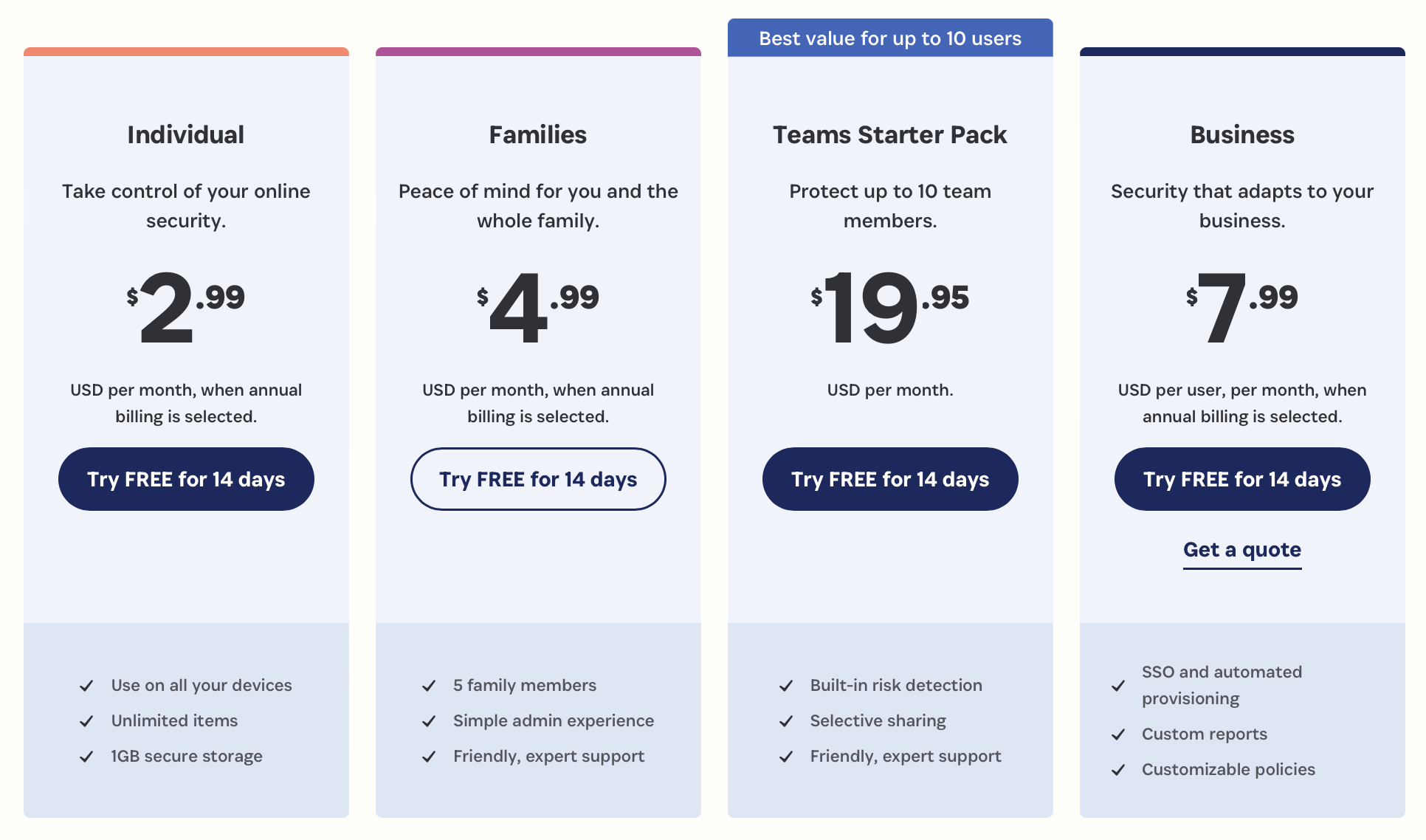This screenshot has height=840, width=1426.
Task: Select the Best value for up to 10 users banner
Action: click(890, 38)
